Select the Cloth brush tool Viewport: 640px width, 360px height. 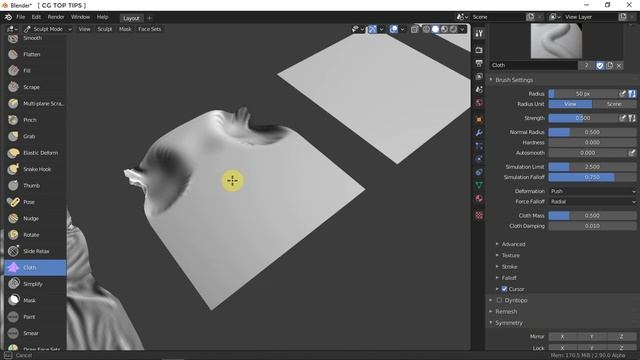pos(35,267)
